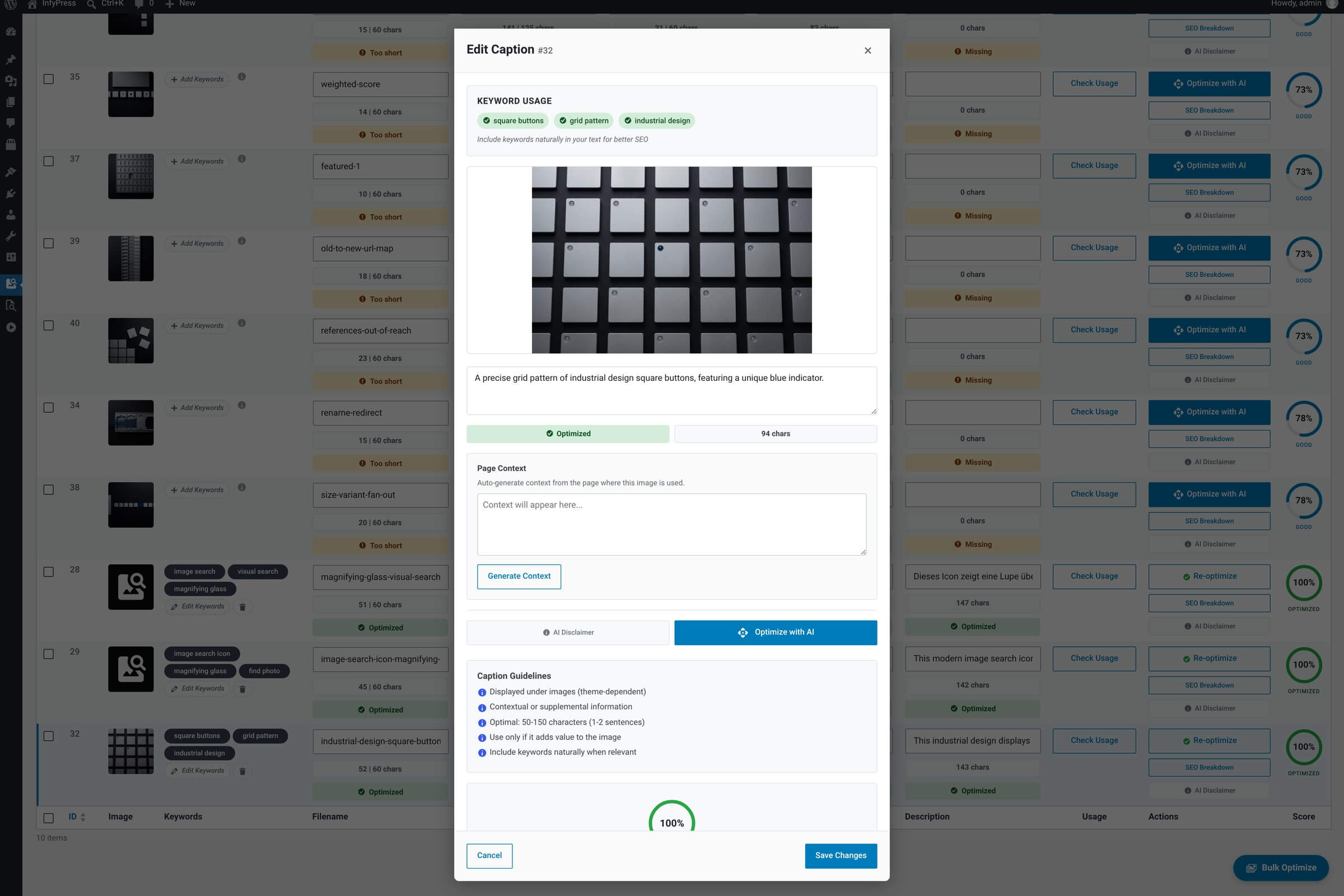Open Posts pin icon in sidebar
Screen dimensions: 1344x896
pyautogui.click(x=11, y=59)
